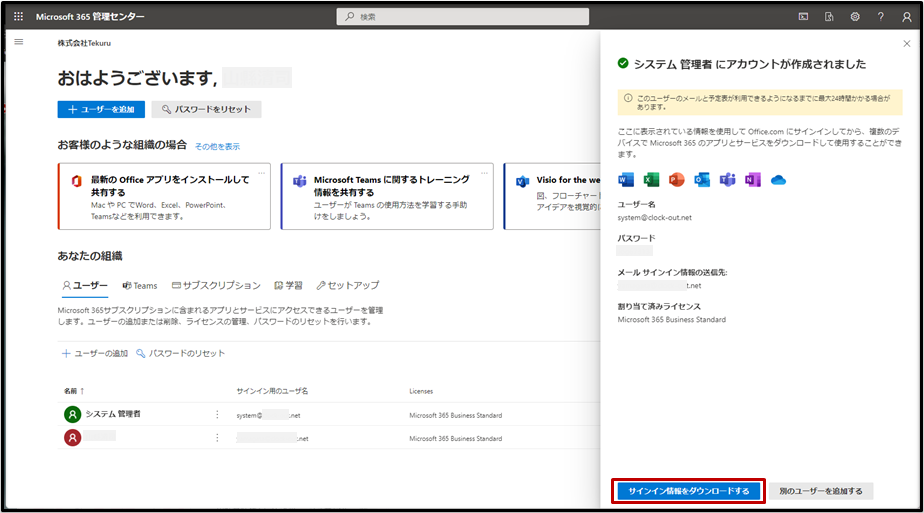Viewport: 924px width, 513px height.
Task: Click the blue ユーザーを追加 button
Action: coord(101,109)
